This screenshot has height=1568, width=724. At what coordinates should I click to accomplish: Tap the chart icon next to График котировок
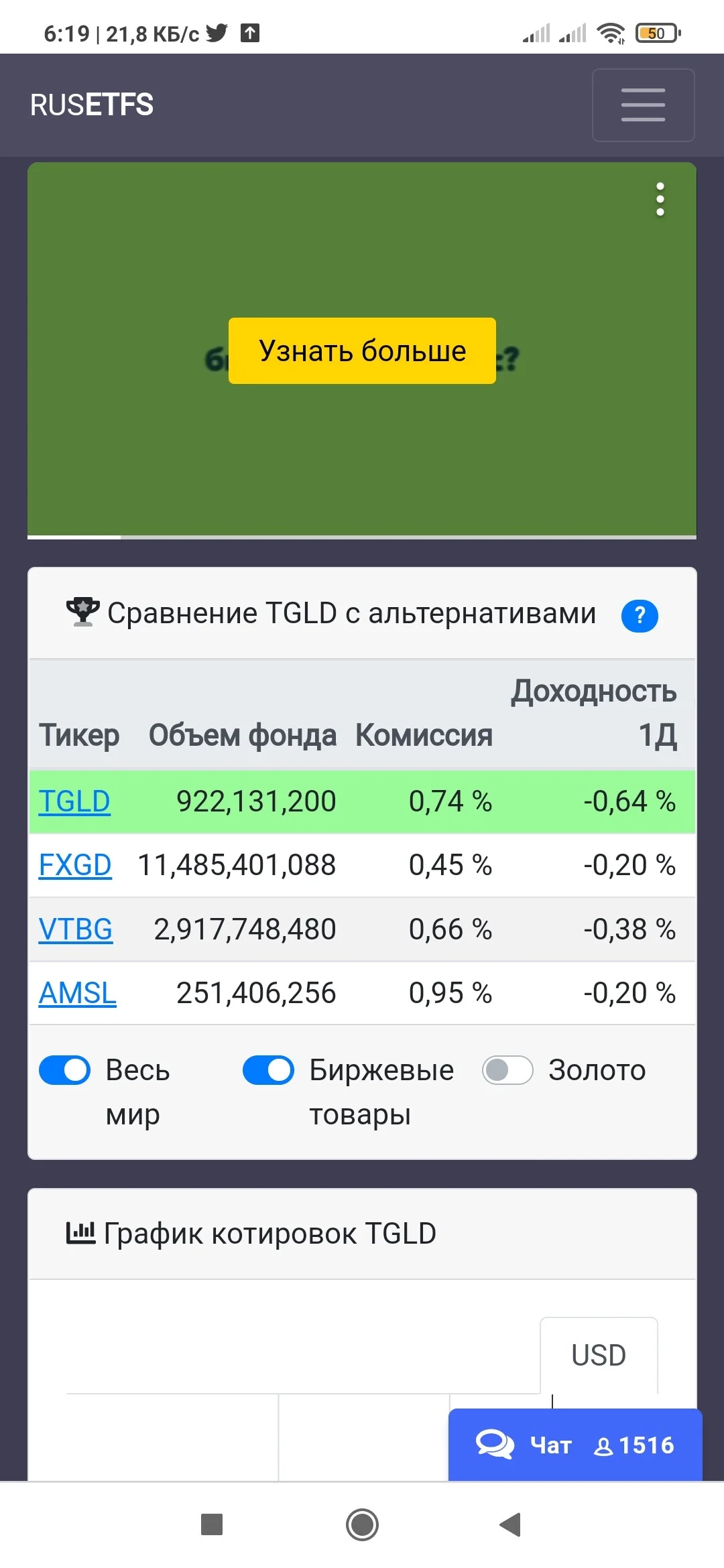[80, 1232]
